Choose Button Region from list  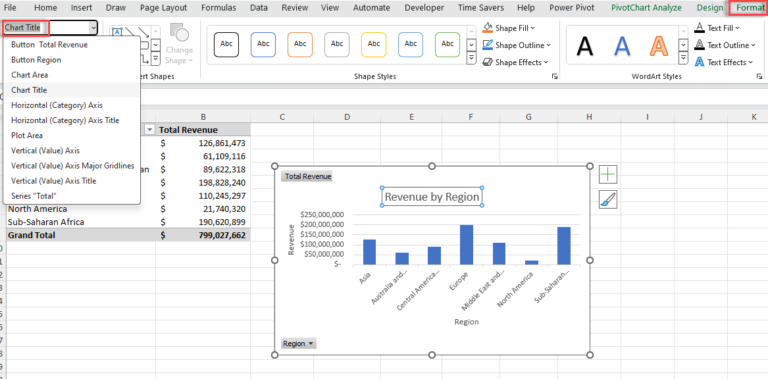coord(72,60)
